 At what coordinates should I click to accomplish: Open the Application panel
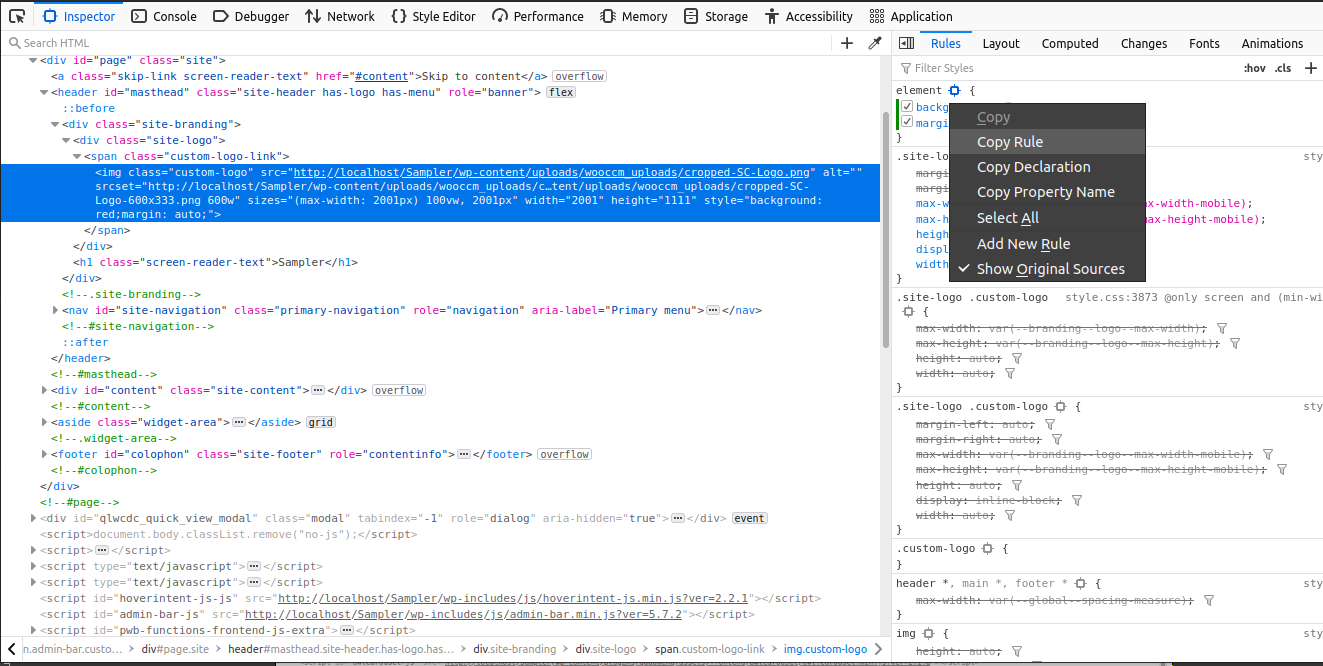pyautogui.click(x=911, y=16)
